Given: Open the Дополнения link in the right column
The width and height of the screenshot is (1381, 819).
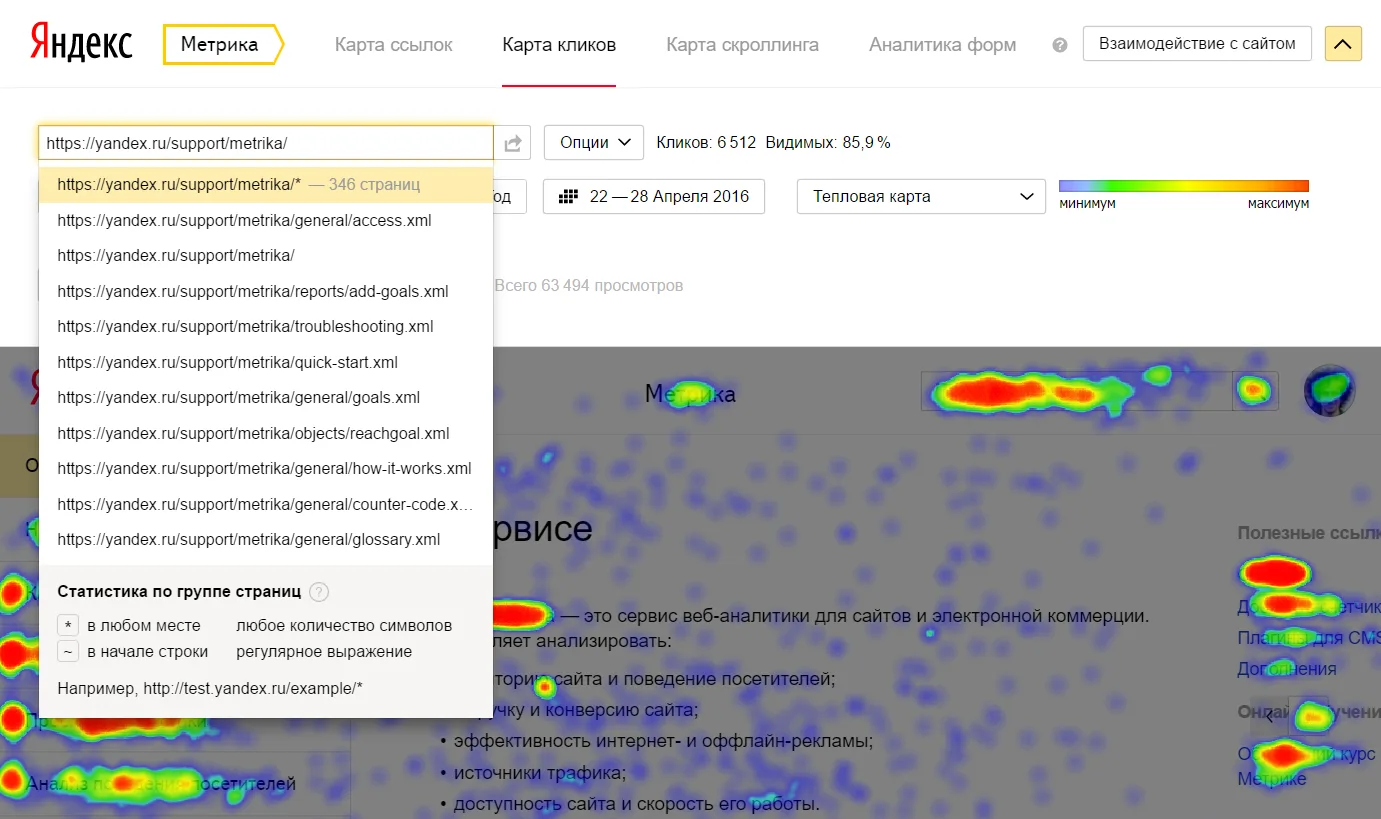Looking at the screenshot, I should click(x=1287, y=669).
